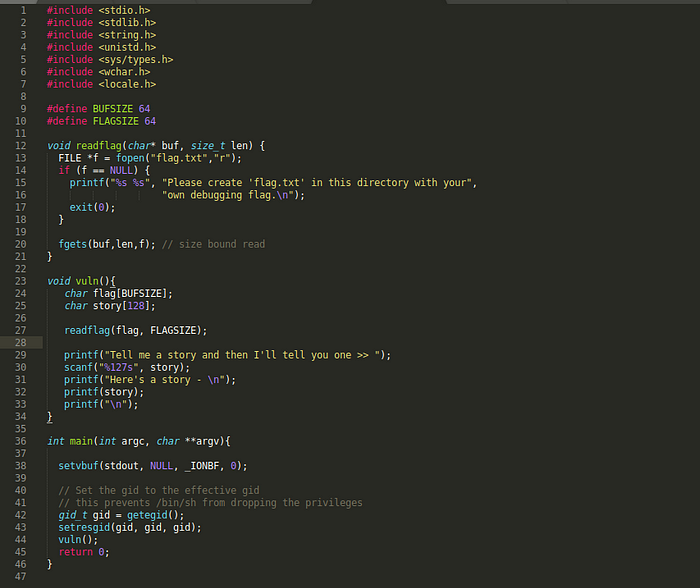700x588 pixels.
Task: Click line number 1 in the gutter
Action: click(x=23, y=10)
